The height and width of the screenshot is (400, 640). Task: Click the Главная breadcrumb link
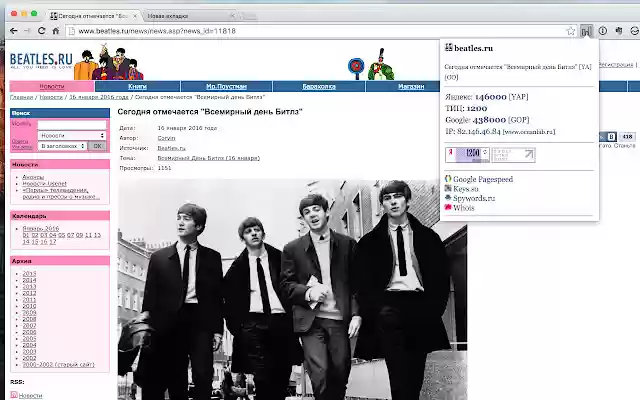(21, 97)
